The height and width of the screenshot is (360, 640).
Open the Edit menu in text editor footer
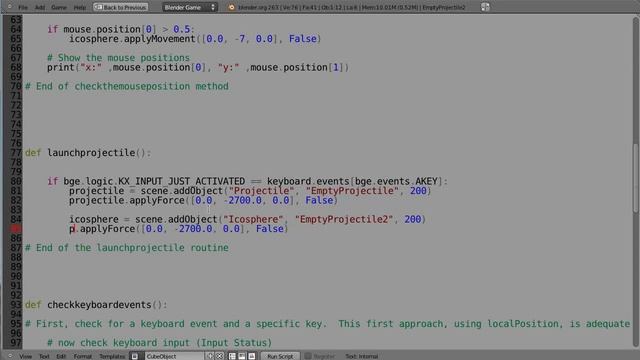click(61, 356)
